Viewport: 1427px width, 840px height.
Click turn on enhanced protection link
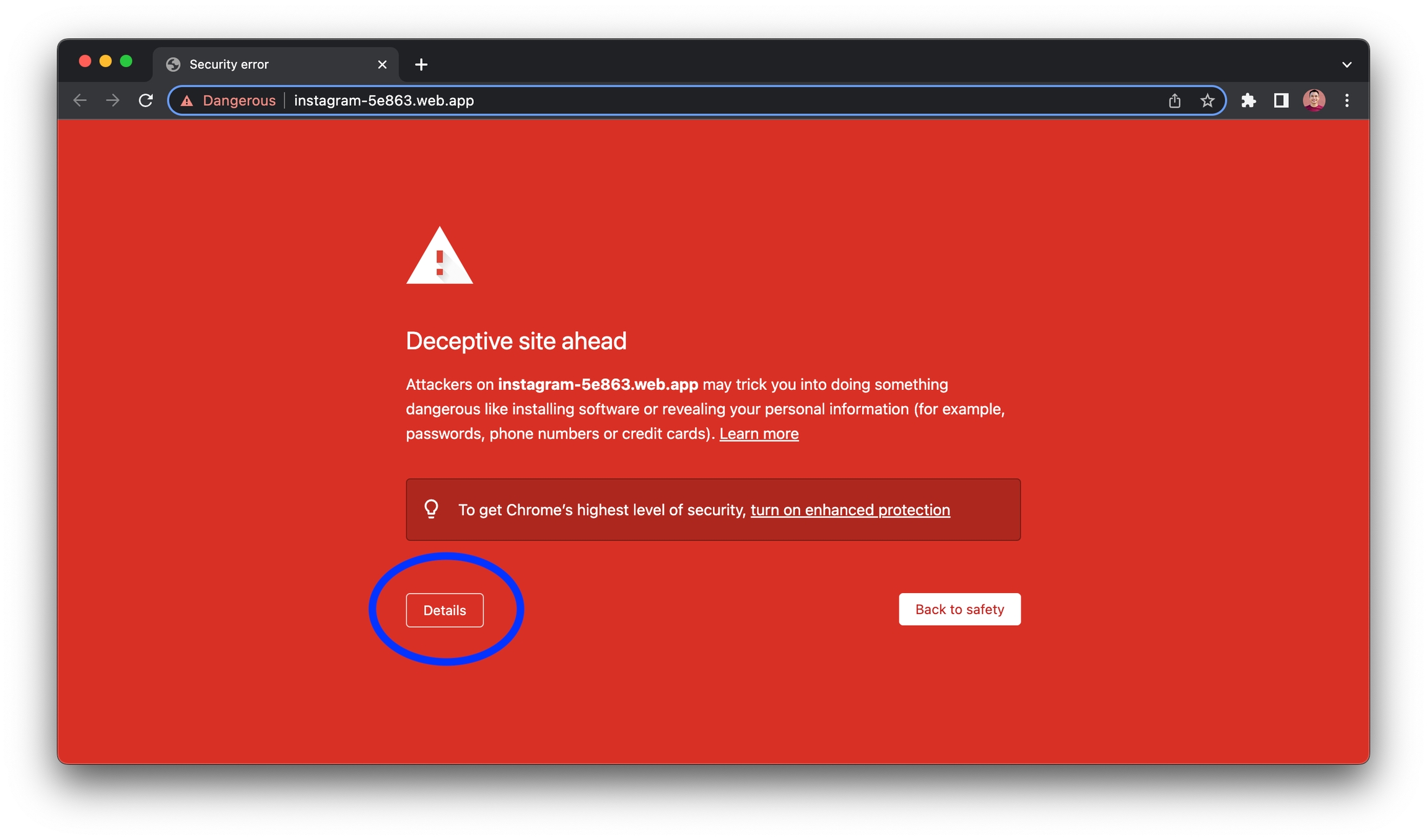click(x=850, y=510)
